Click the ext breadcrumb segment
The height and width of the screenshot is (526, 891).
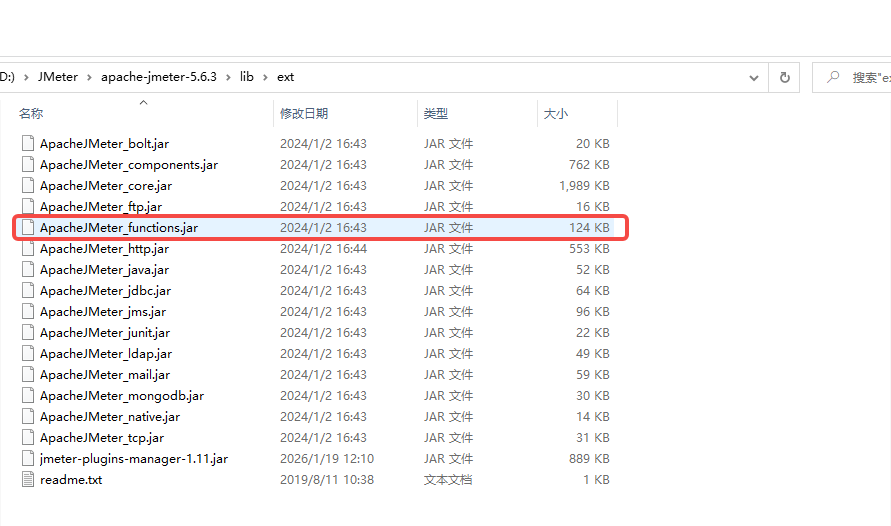(285, 77)
